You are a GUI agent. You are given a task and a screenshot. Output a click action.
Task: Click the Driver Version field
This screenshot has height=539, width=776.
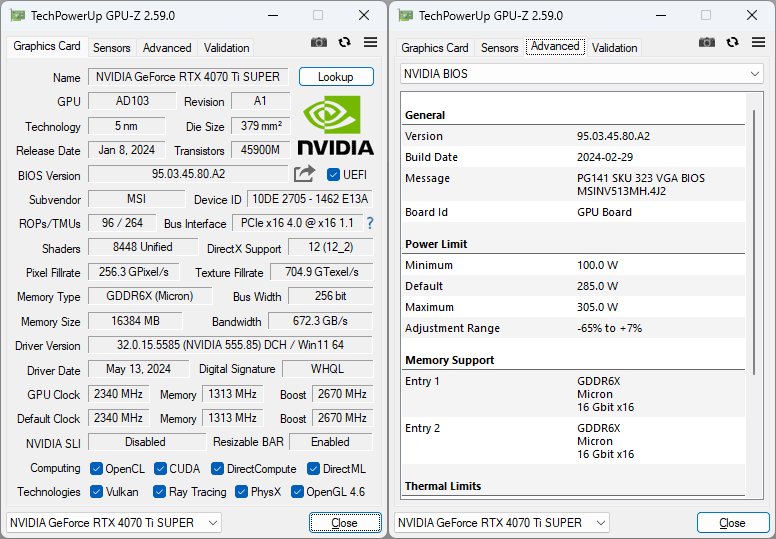coord(230,345)
